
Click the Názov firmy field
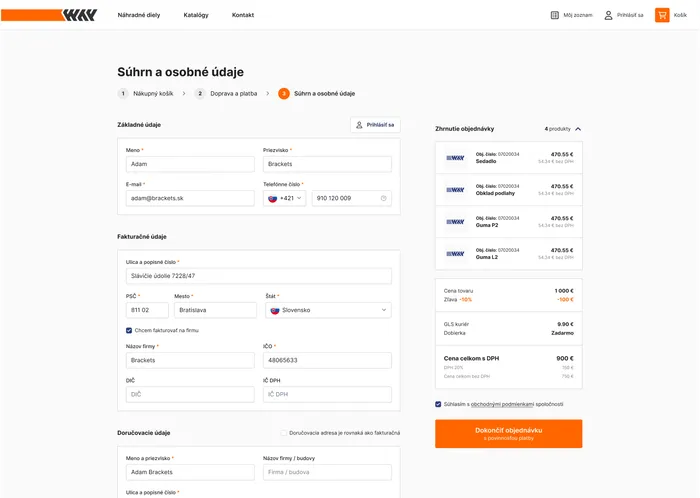(x=190, y=360)
